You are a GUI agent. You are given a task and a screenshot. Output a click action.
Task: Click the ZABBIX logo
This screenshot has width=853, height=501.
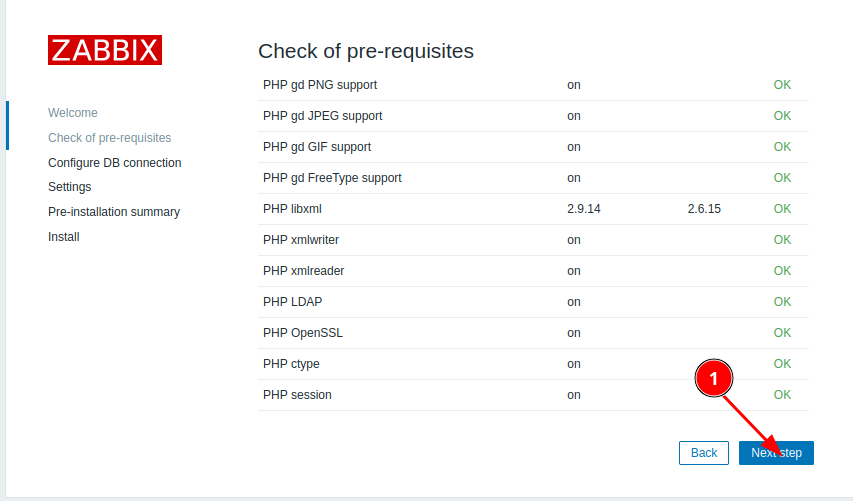pyautogui.click(x=104, y=50)
